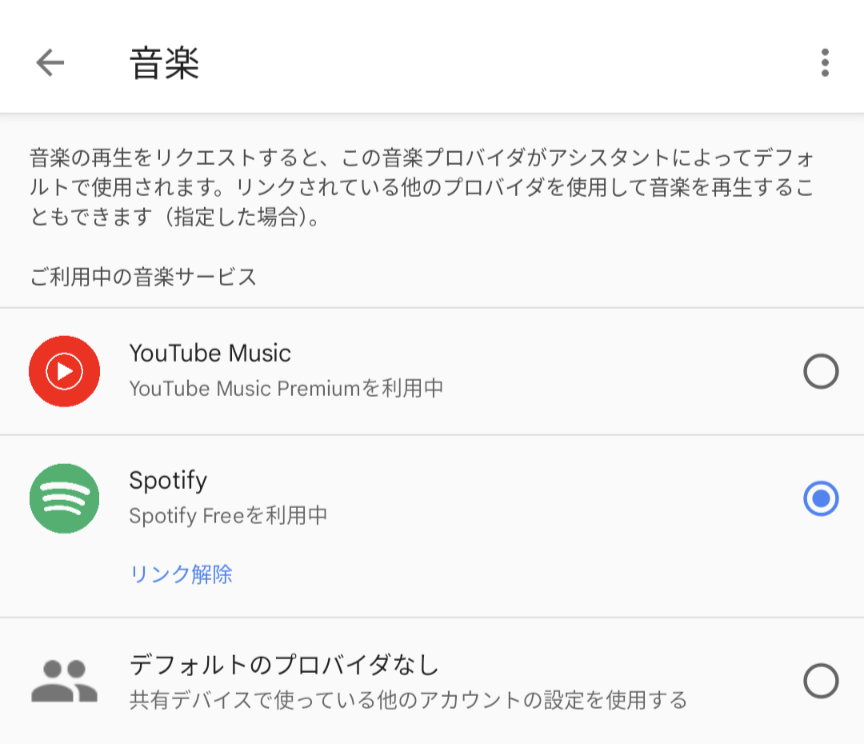
Task: Tap the music provider explanation paragraph
Action: tap(422, 187)
